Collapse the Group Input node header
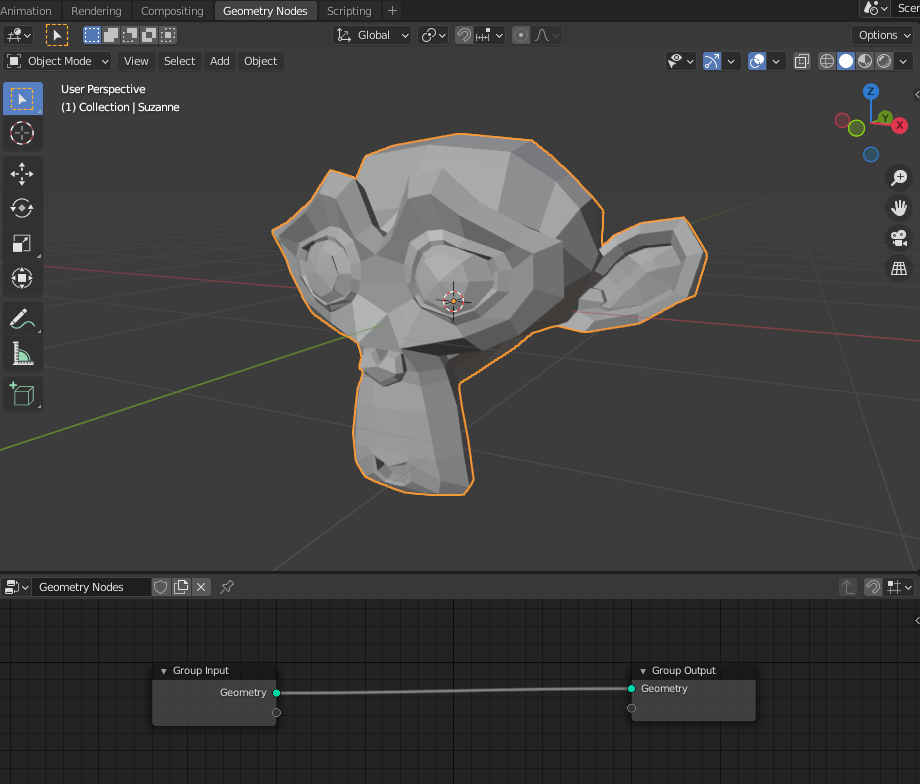 coord(163,670)
